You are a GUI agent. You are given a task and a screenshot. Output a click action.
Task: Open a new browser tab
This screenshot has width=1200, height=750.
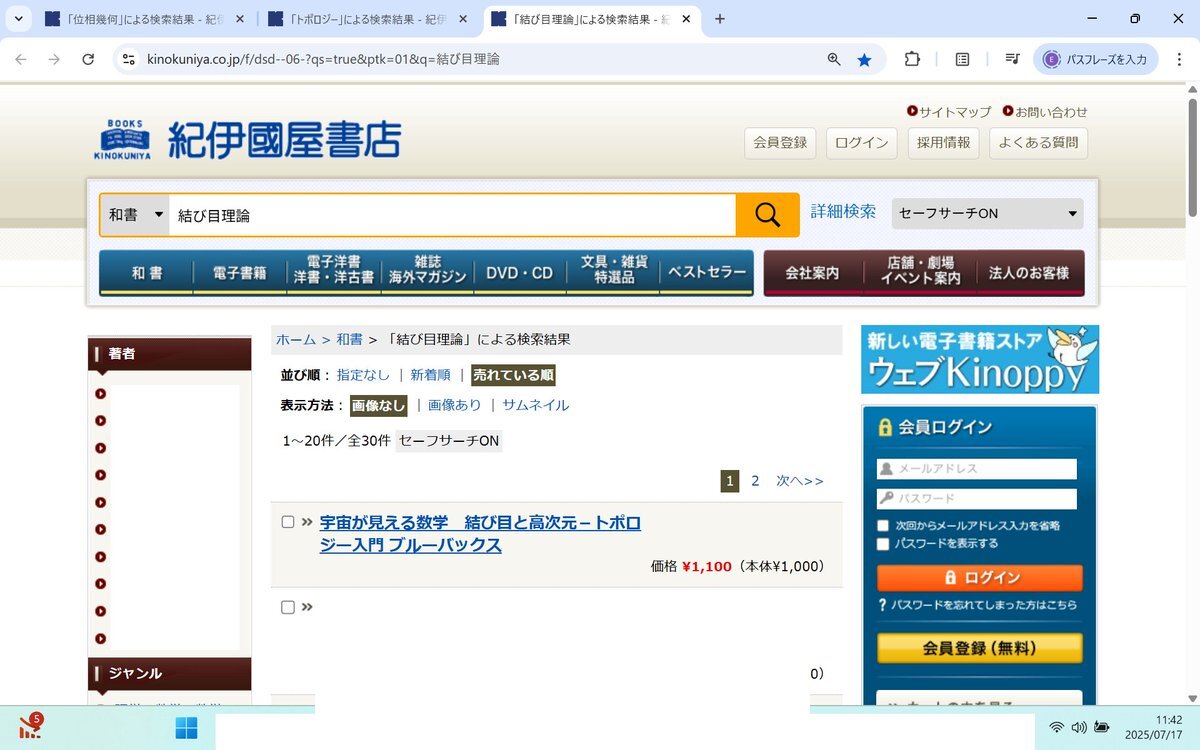tap(720, 19)
